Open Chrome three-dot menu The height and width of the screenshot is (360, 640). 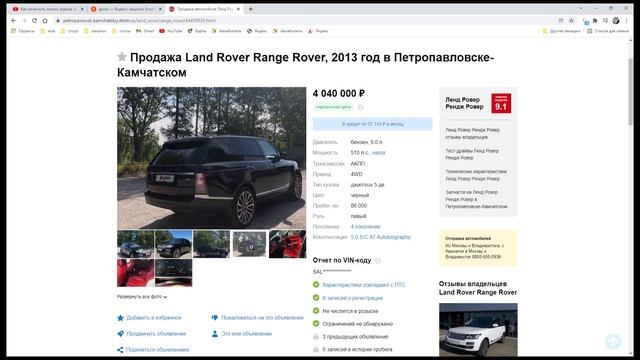(627, 20)
